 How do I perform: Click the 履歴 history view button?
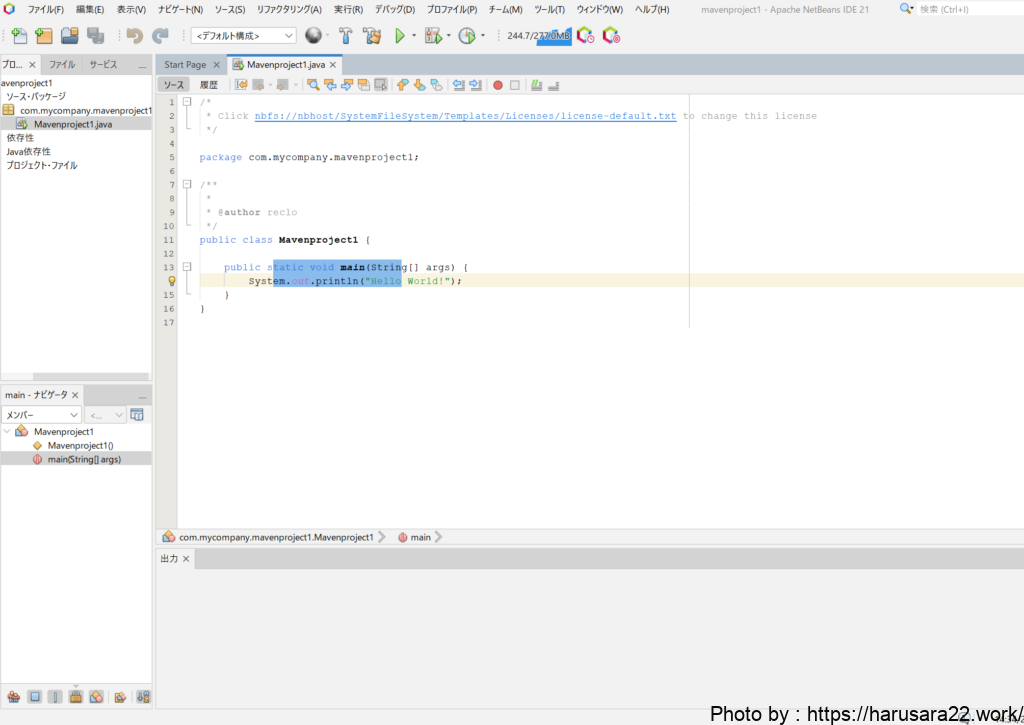coord(208,85)
